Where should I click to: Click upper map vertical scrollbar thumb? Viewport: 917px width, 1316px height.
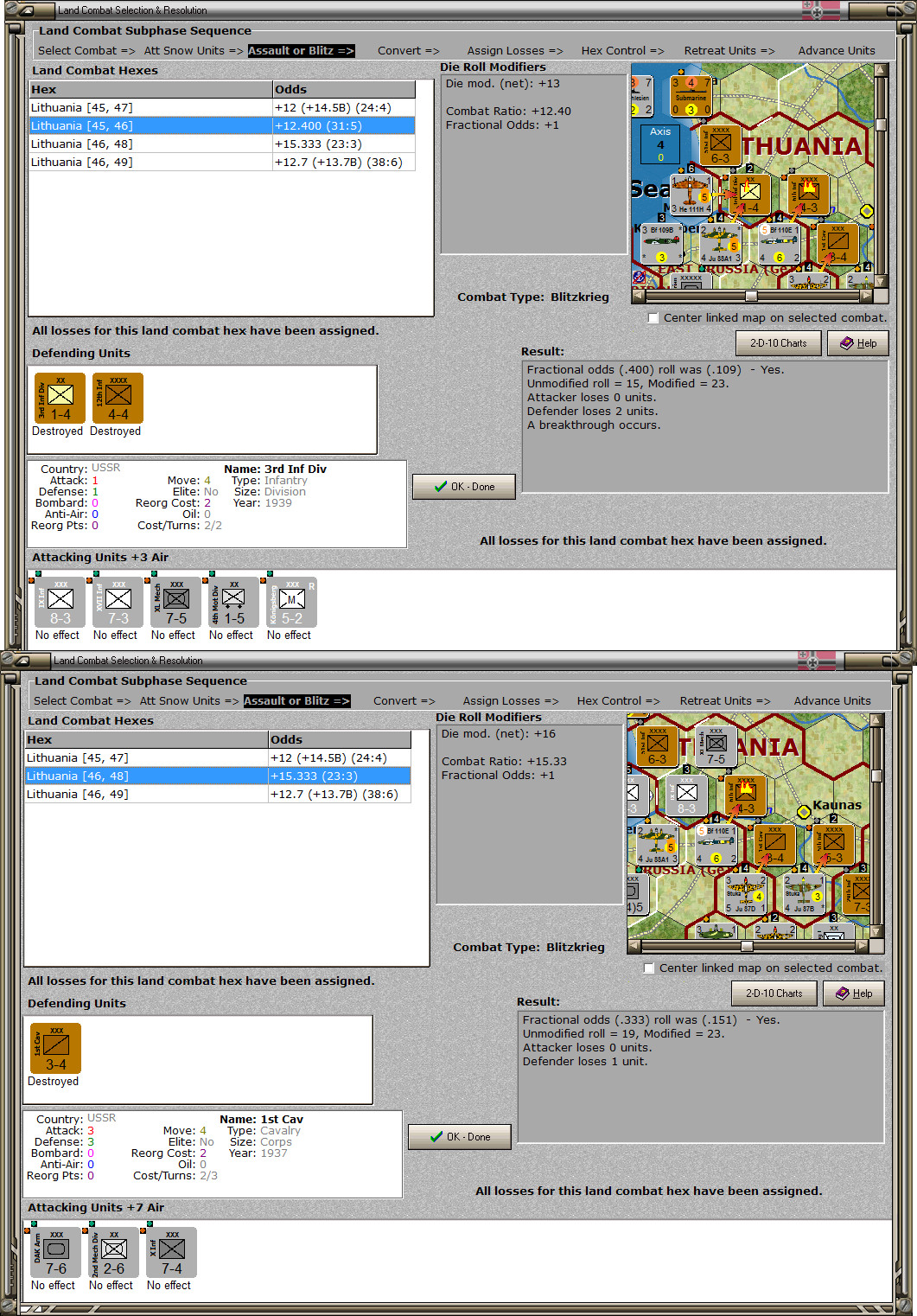[x=882, y=125]
